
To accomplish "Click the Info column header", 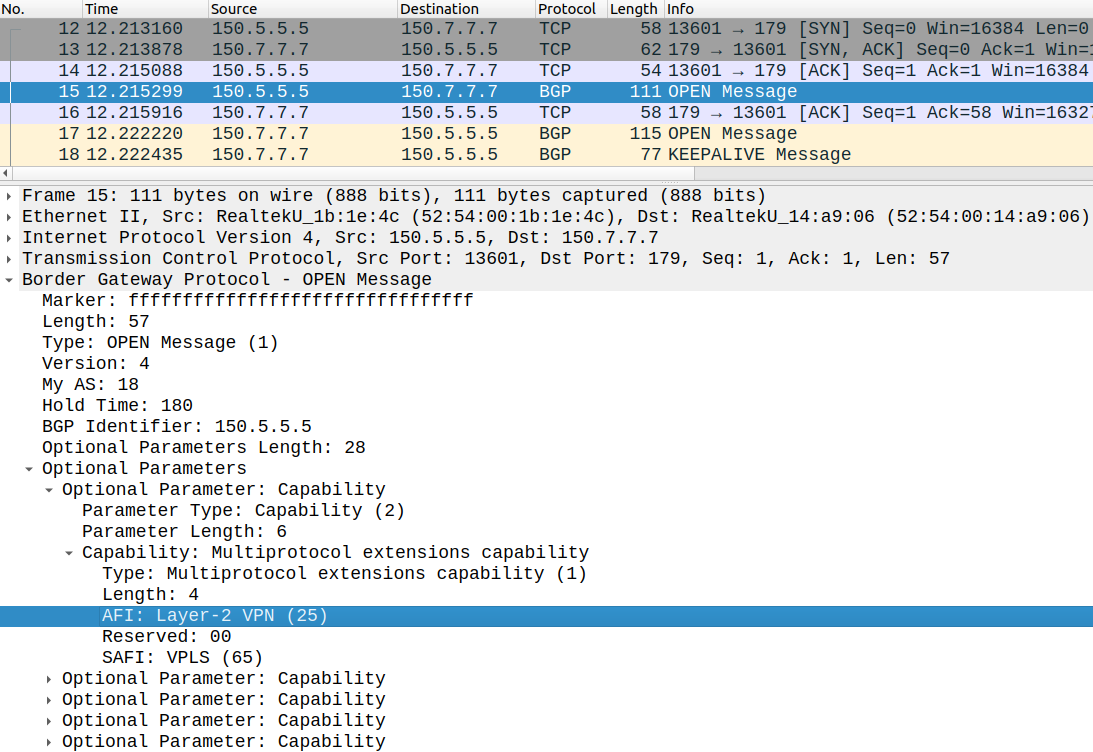I will (x=878, y=9).
